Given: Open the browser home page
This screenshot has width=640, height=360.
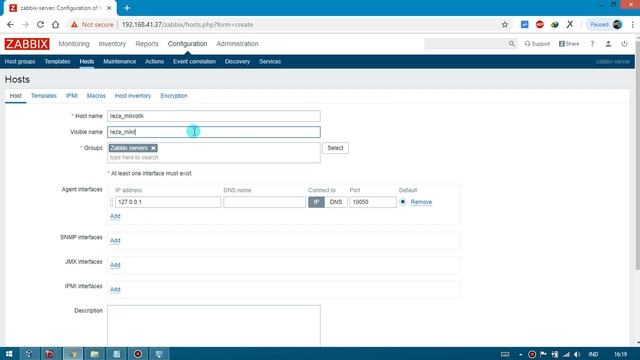Looking at the screenshot, I should tap(56, 24).
